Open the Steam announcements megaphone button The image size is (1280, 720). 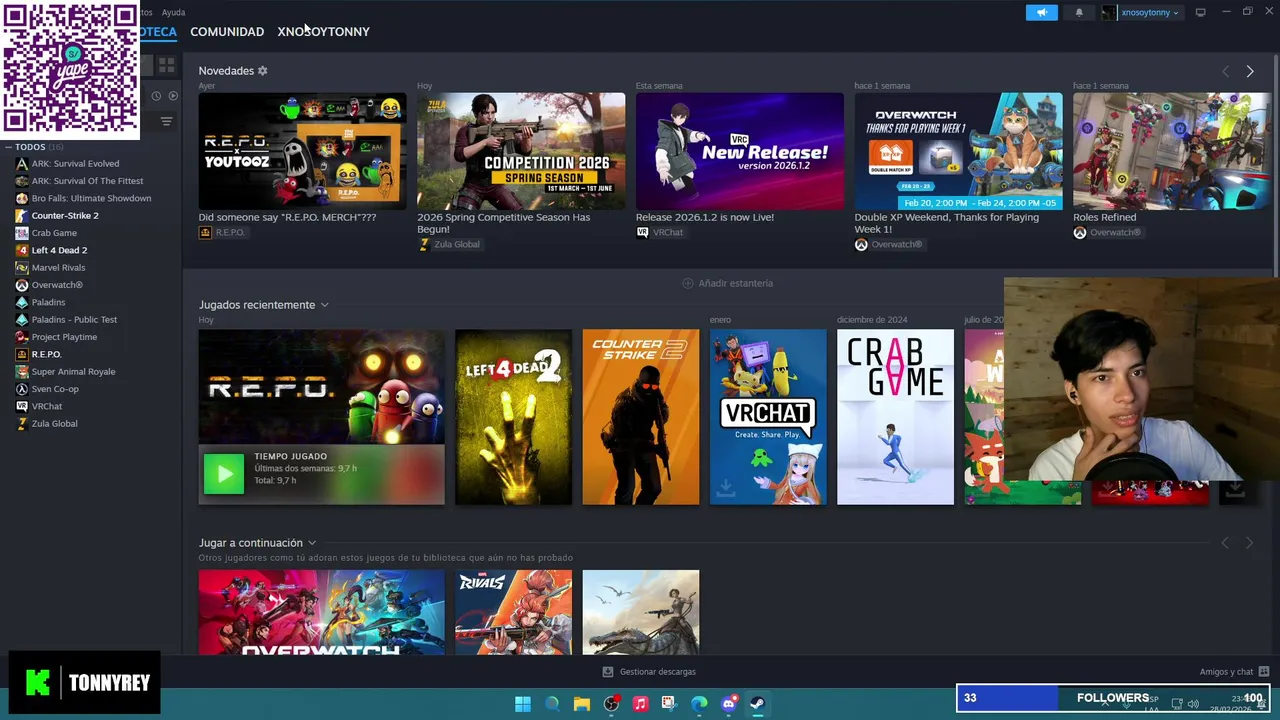(x=1041, y=13)
